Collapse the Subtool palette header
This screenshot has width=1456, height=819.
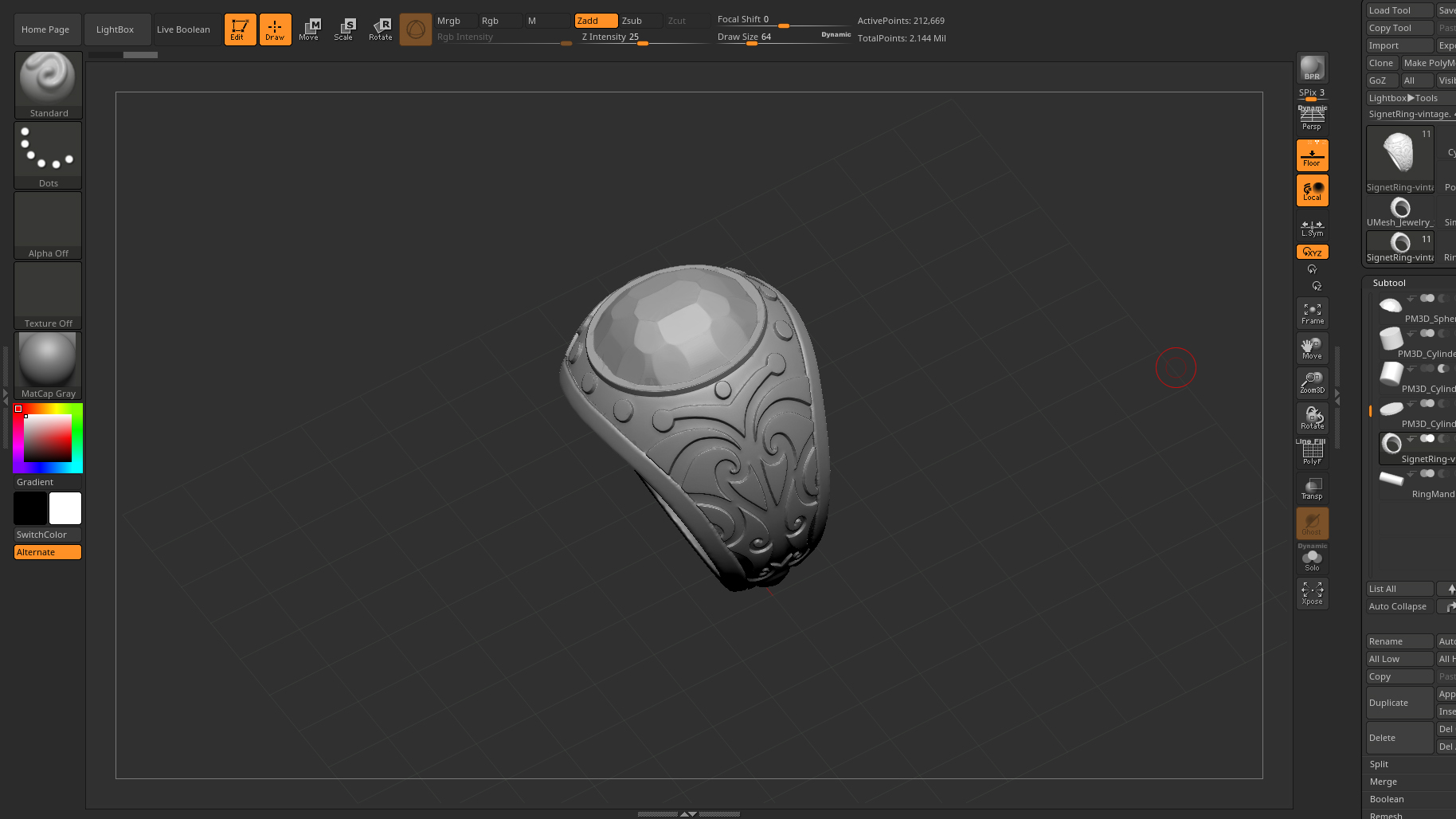pyautogui.click(x=1389, y=283)
